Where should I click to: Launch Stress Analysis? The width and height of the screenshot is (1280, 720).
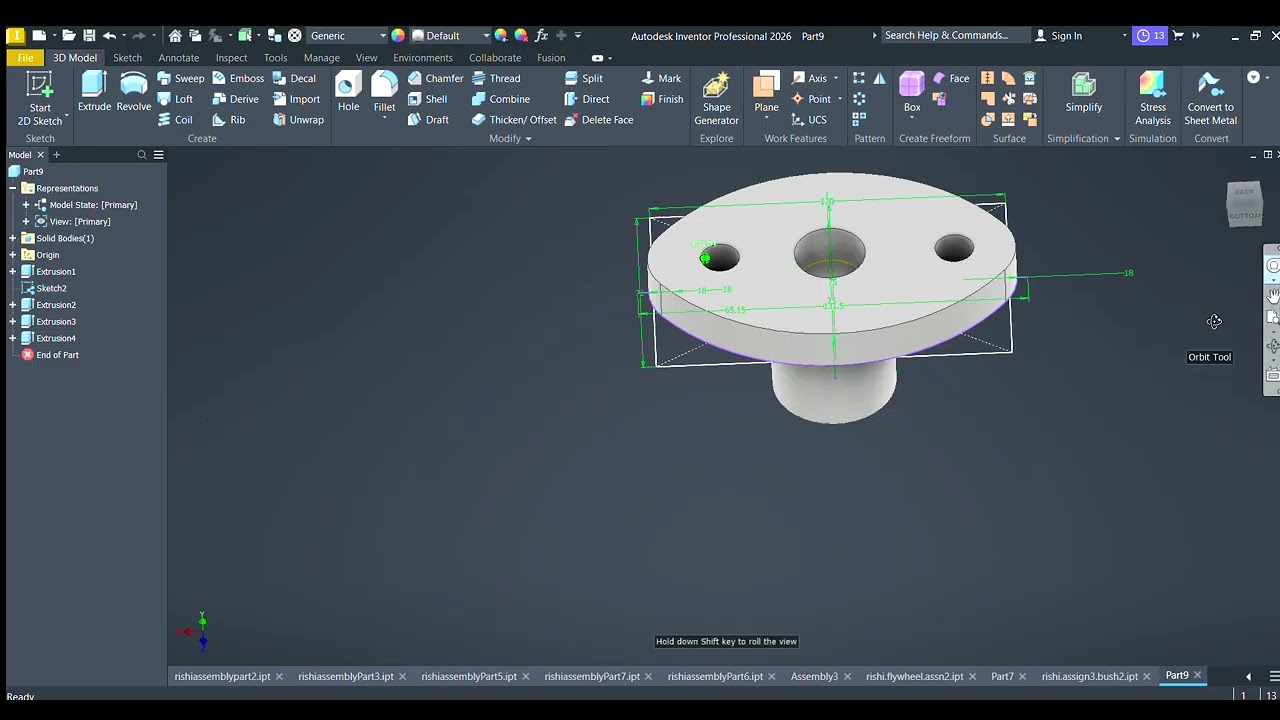click(x=1153, y=99)
